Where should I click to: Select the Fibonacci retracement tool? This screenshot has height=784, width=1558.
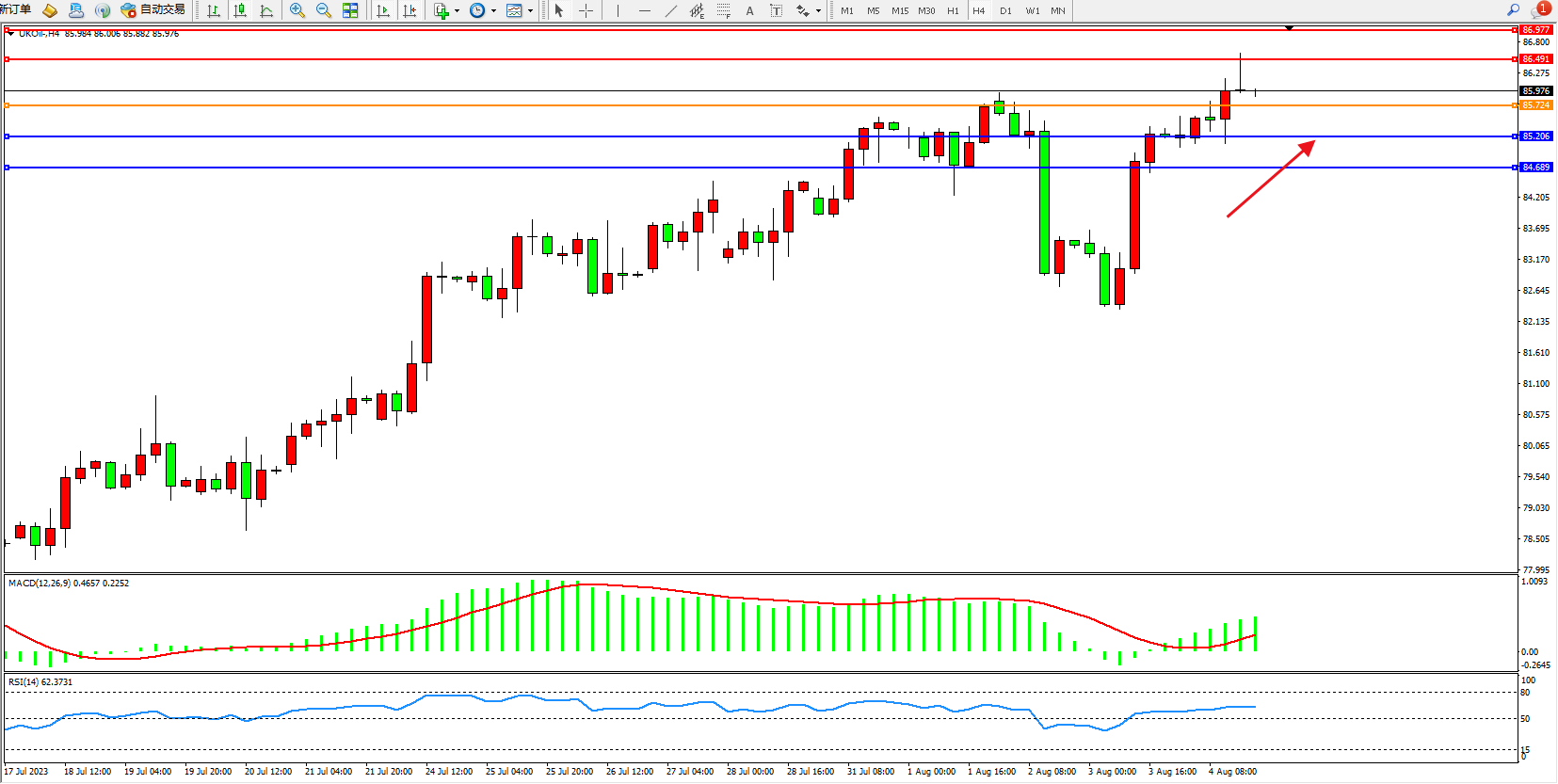pos(723,10)
